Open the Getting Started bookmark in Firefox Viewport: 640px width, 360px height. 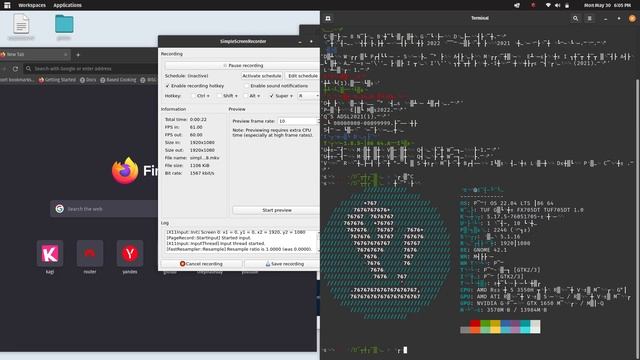[58, 80]
